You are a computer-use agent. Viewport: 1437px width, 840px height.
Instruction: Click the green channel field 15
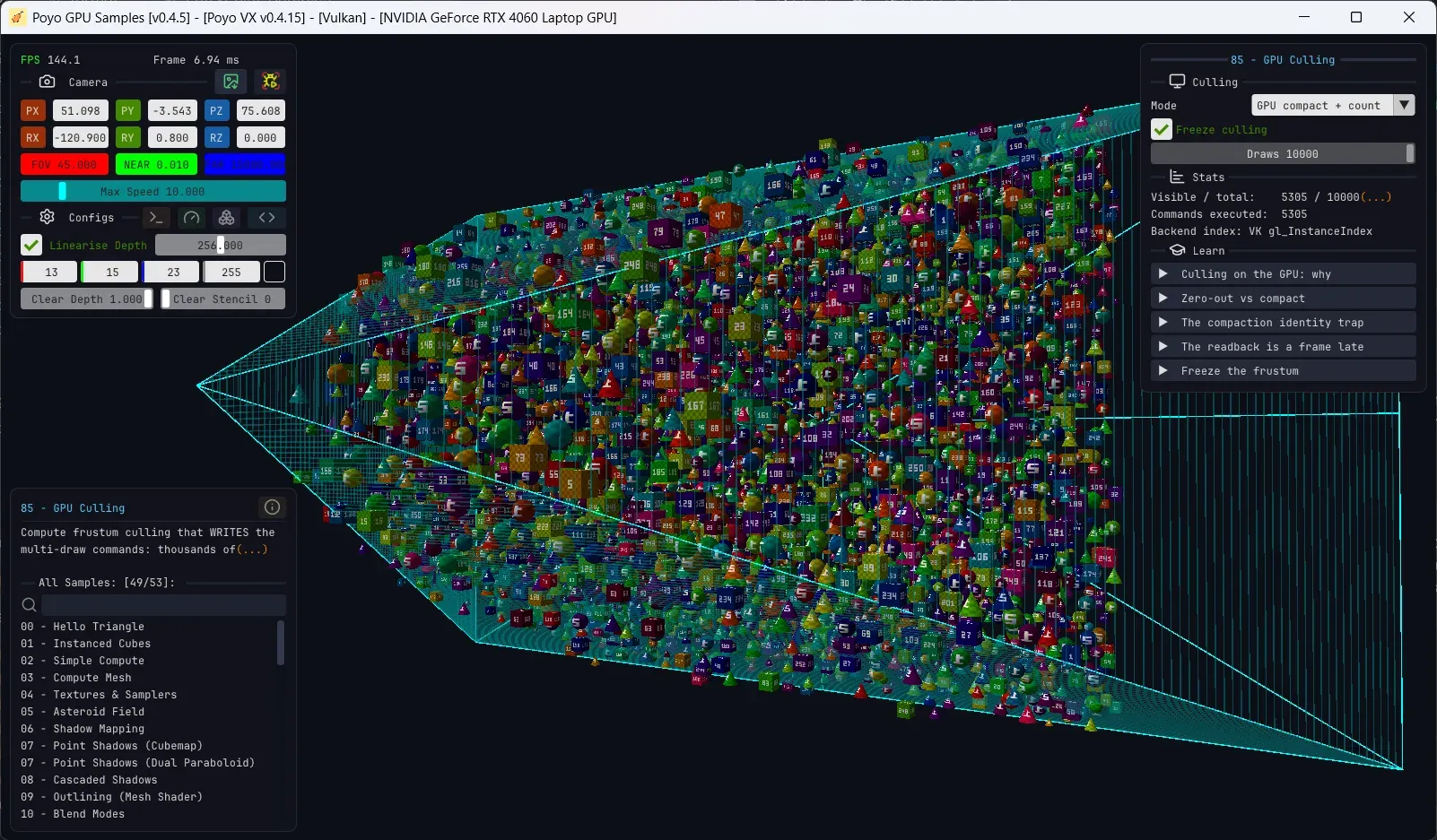click(x=110, y=272)
